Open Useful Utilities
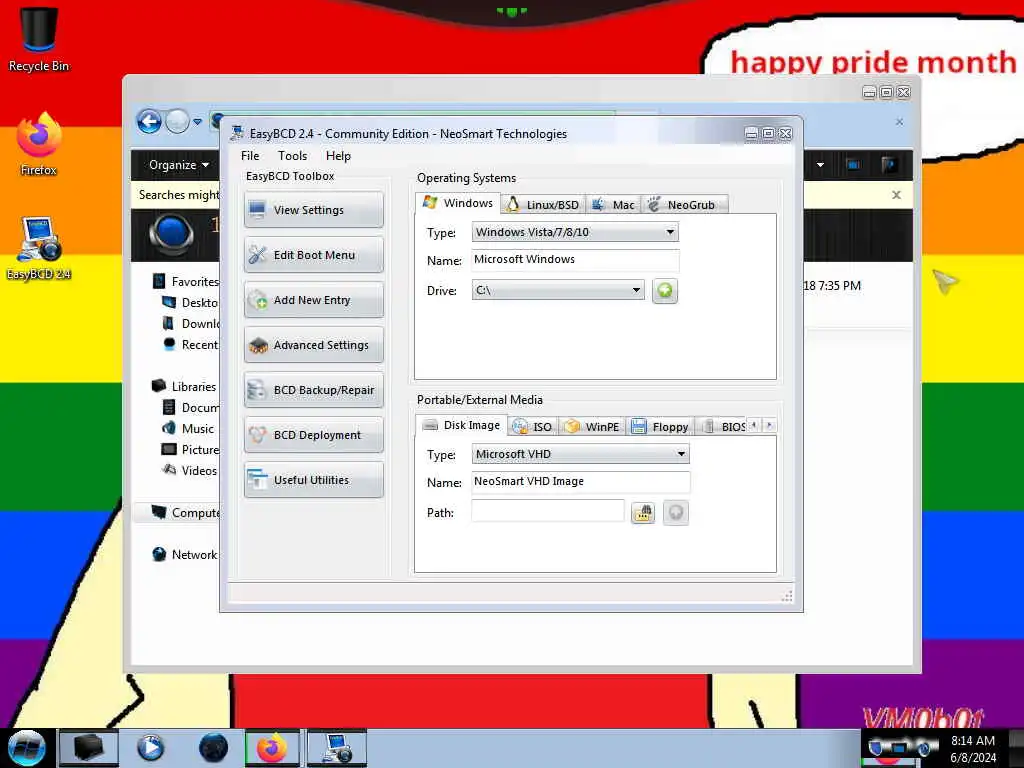 click(313, 480)
